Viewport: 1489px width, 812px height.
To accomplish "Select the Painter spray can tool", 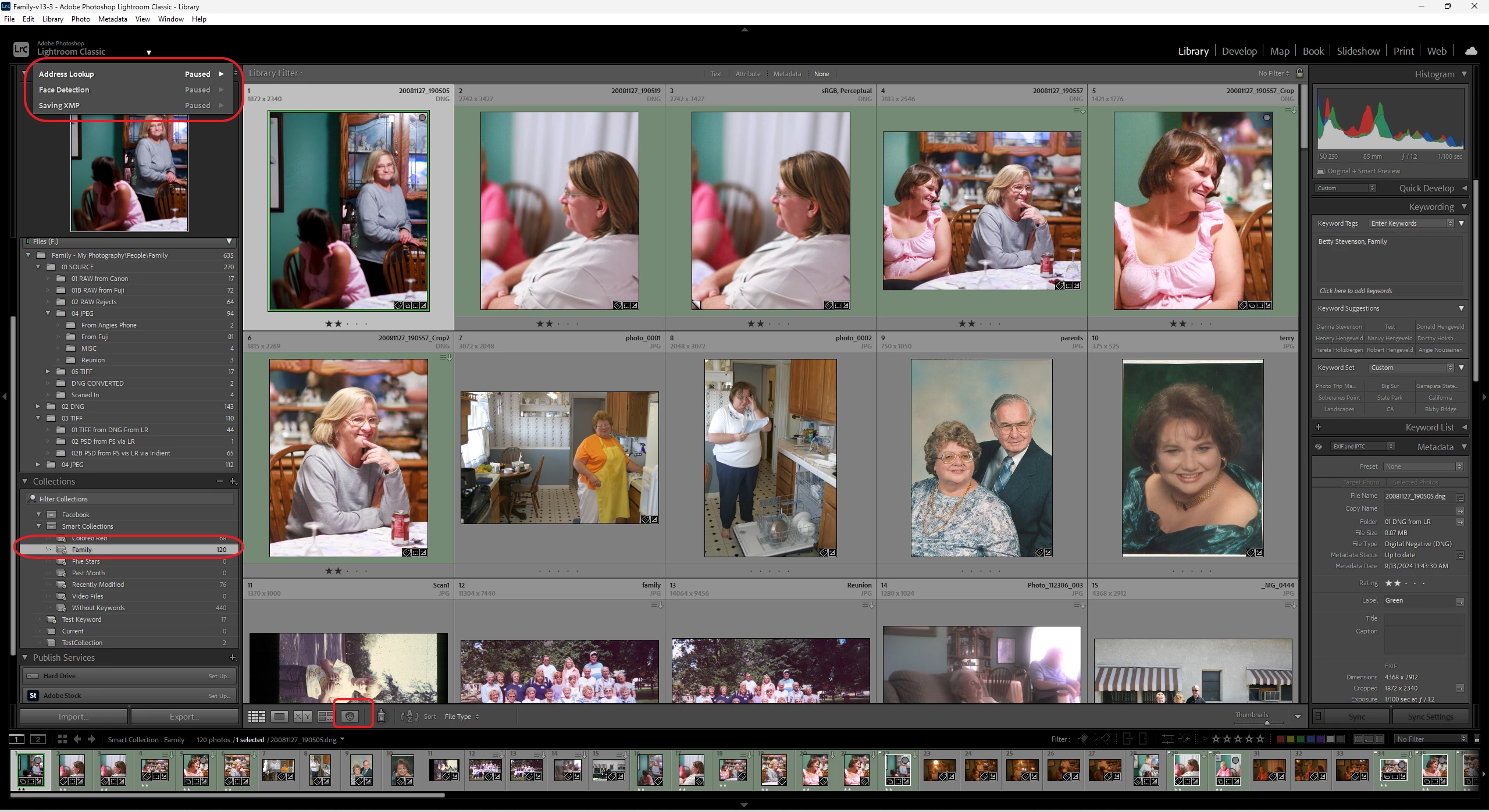I will coord(382,717).
